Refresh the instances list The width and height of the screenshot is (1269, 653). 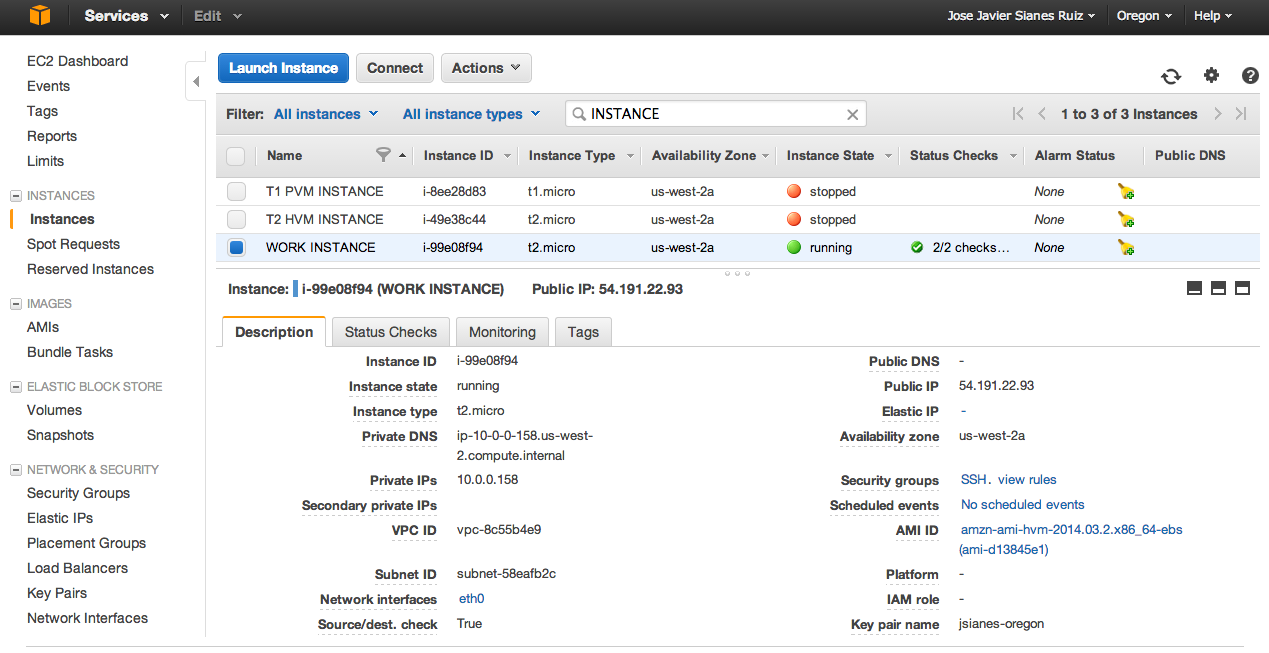(1170, 76)
